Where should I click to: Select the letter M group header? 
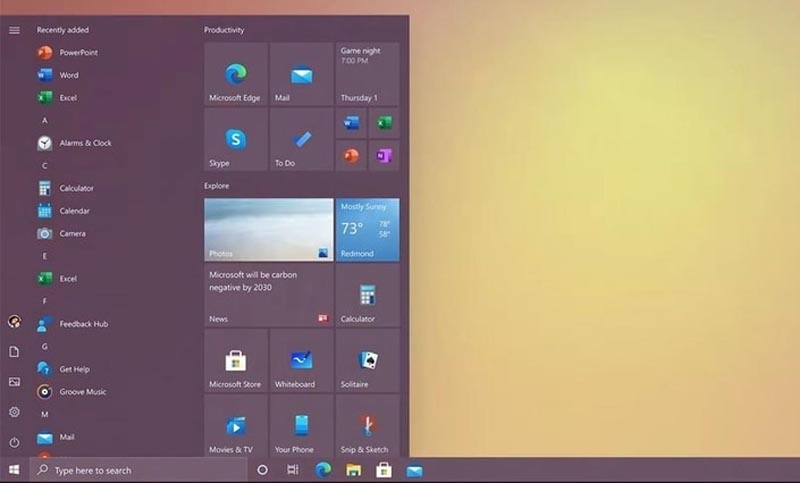click(45, 415)
